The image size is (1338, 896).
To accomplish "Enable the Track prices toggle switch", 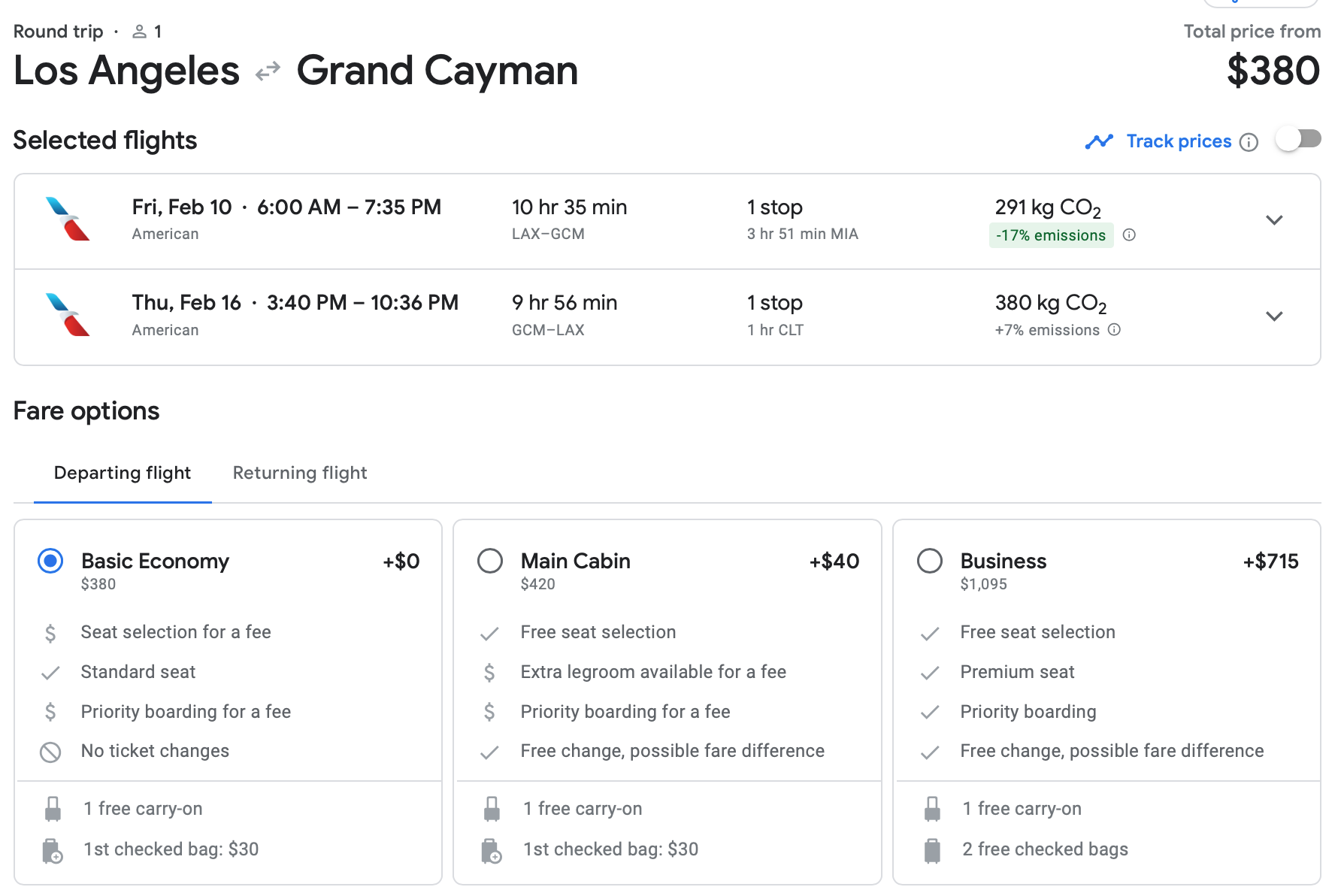I will 1298,139.
